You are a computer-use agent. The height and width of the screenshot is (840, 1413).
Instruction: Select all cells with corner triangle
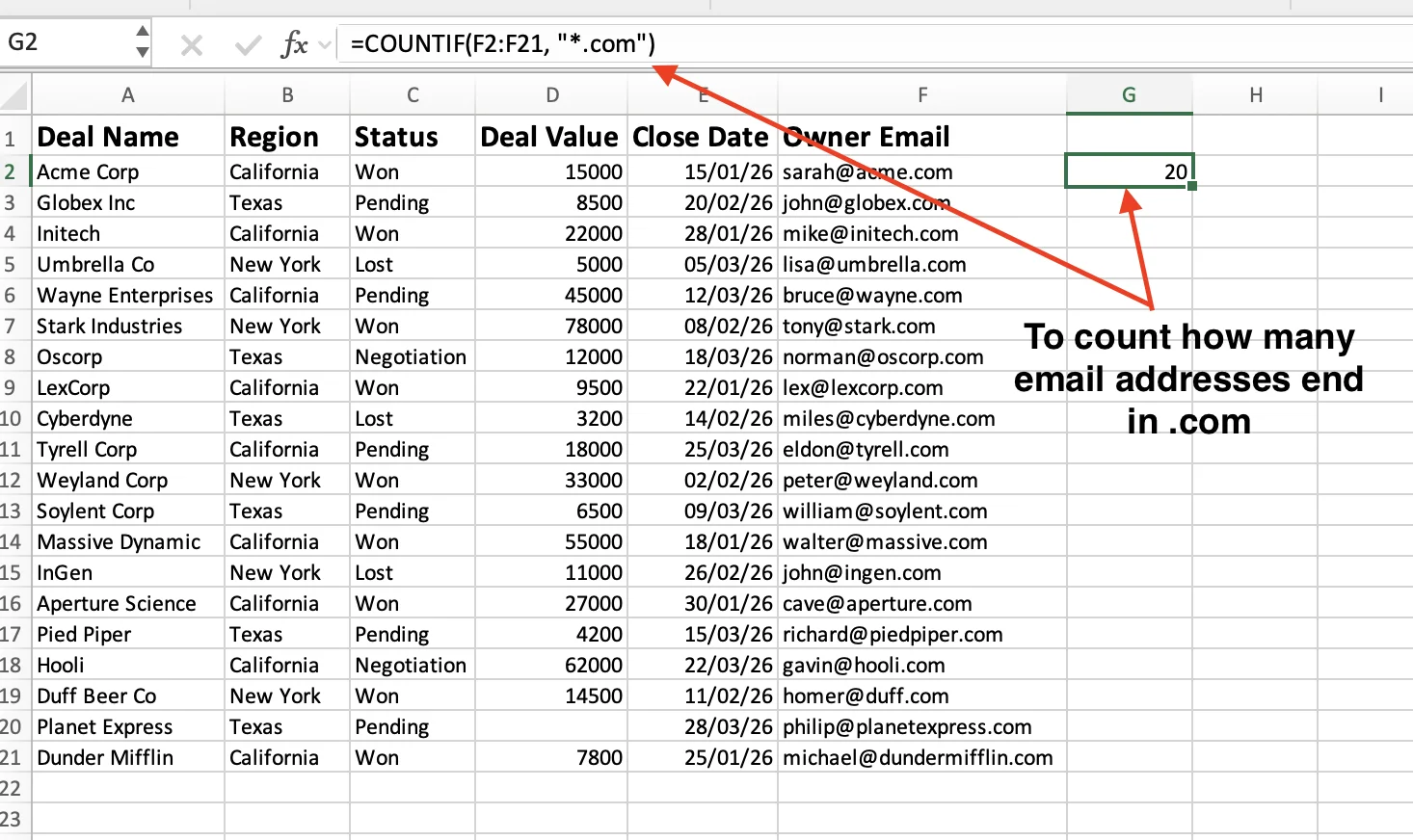14,94
